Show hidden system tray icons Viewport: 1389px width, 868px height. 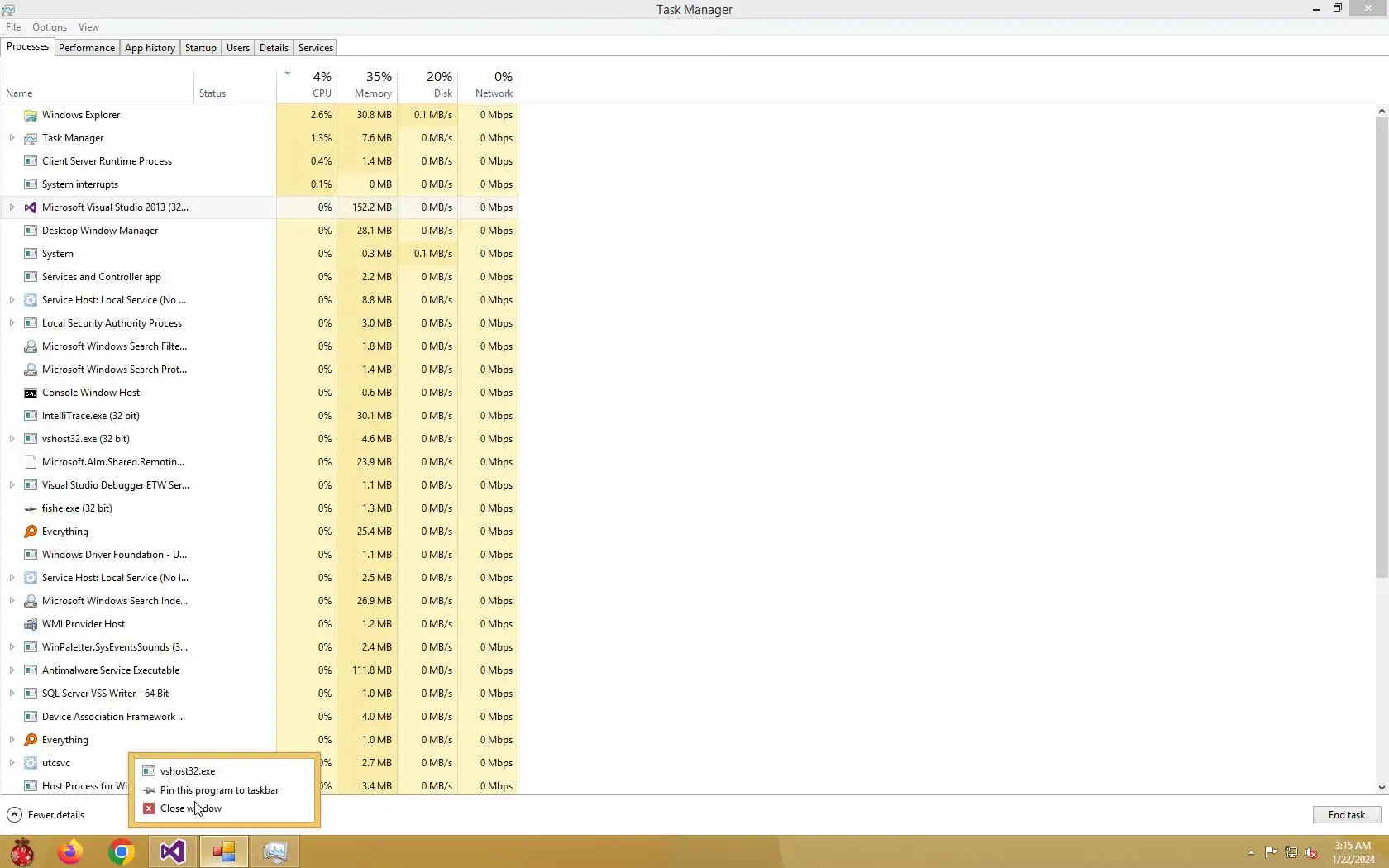[x=1251, y=852]
